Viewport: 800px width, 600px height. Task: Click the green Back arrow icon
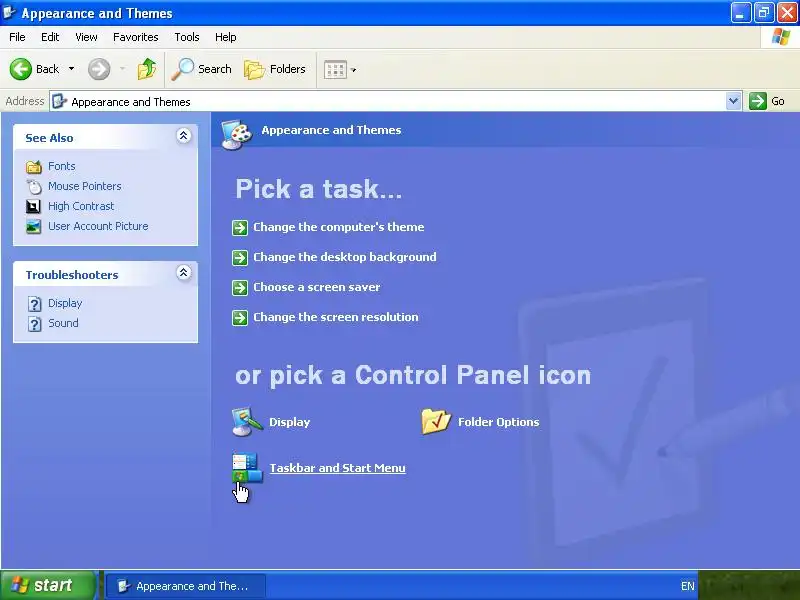pyautogui.click(x=21, y=69)
